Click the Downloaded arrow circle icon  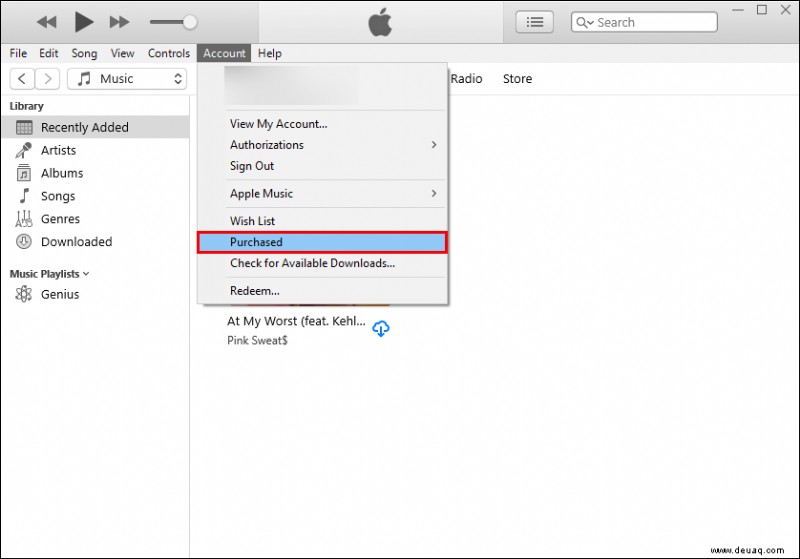[23, 242]
